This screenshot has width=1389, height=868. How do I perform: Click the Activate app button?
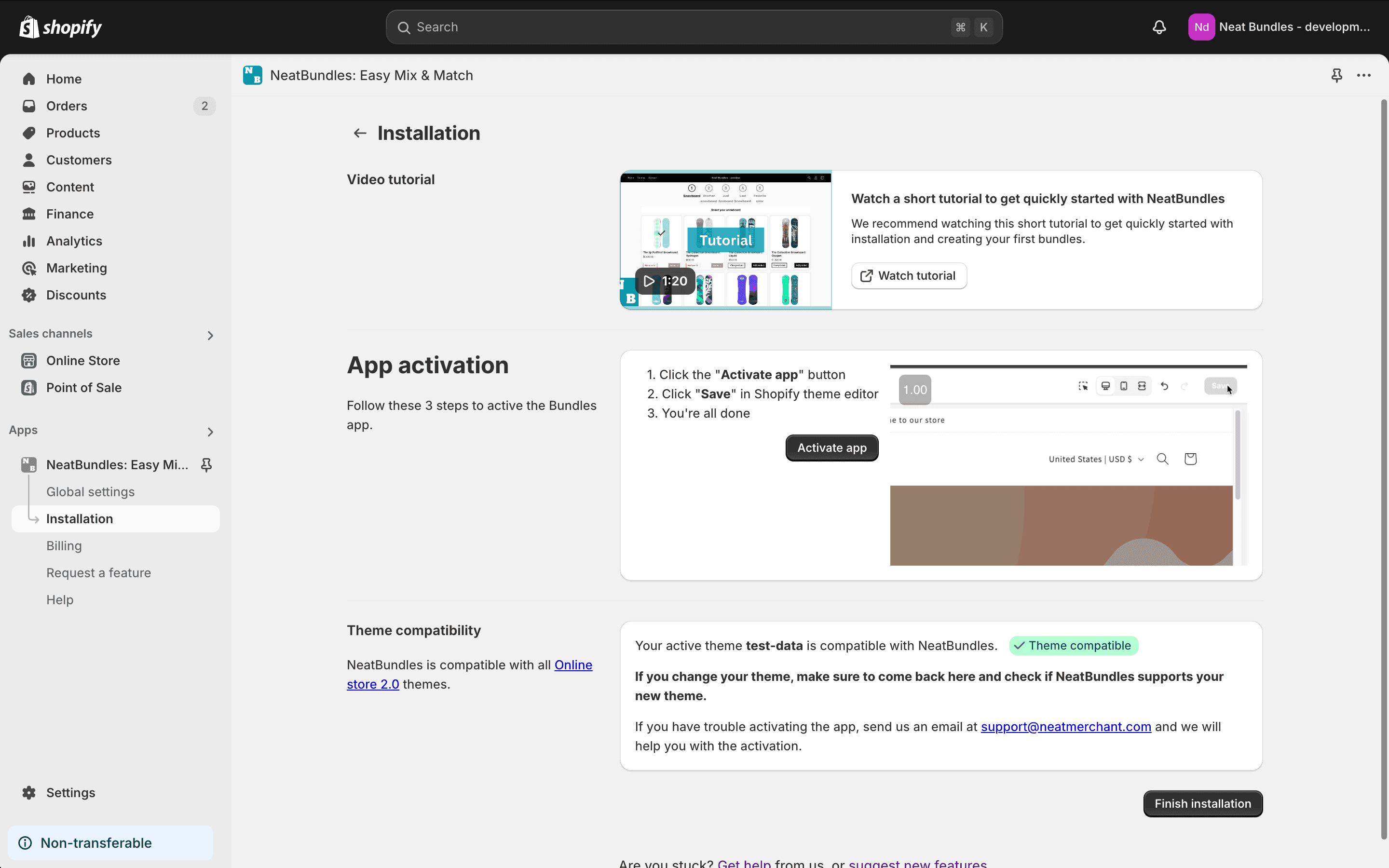tap(831, 448)
